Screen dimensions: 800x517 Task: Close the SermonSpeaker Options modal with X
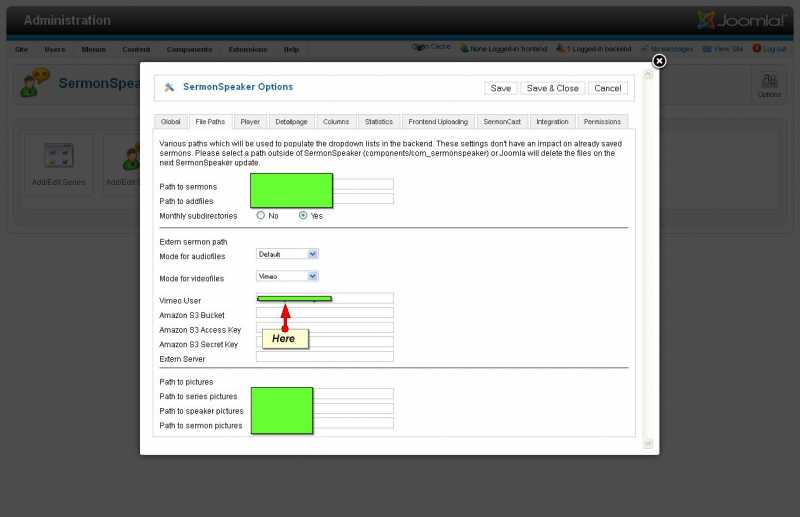(659, 61)
